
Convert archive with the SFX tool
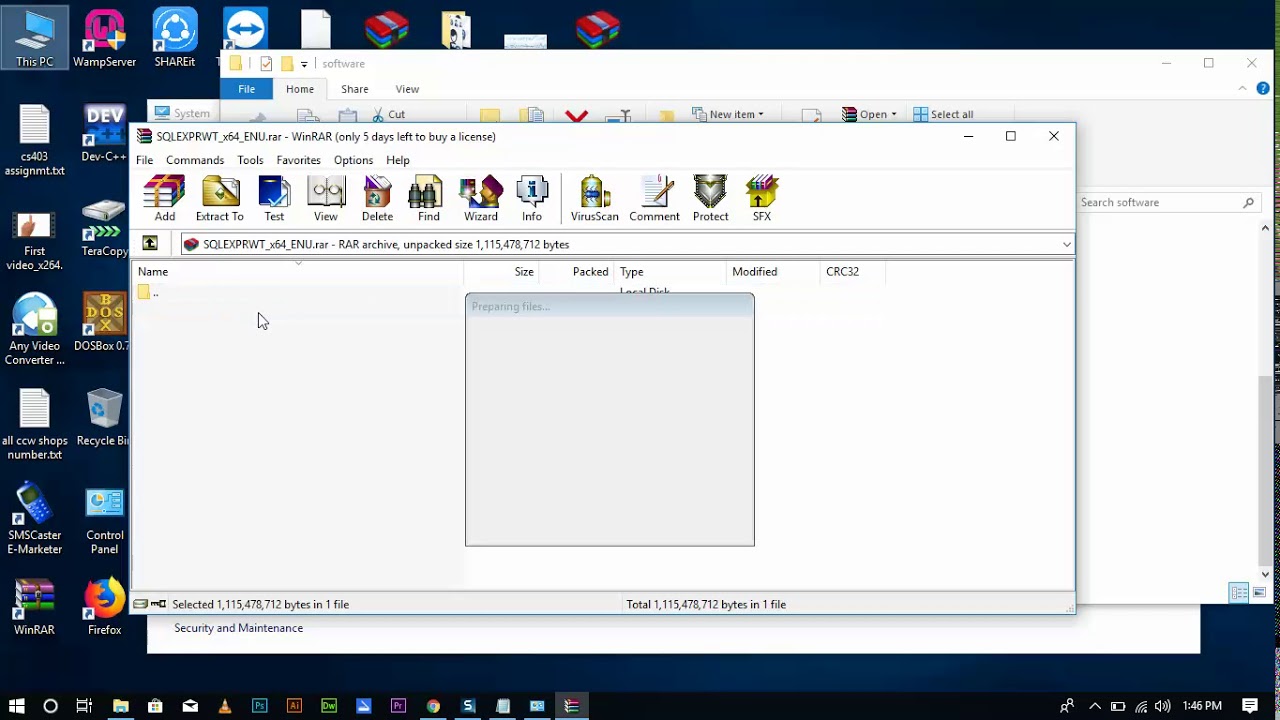(762, 198)
